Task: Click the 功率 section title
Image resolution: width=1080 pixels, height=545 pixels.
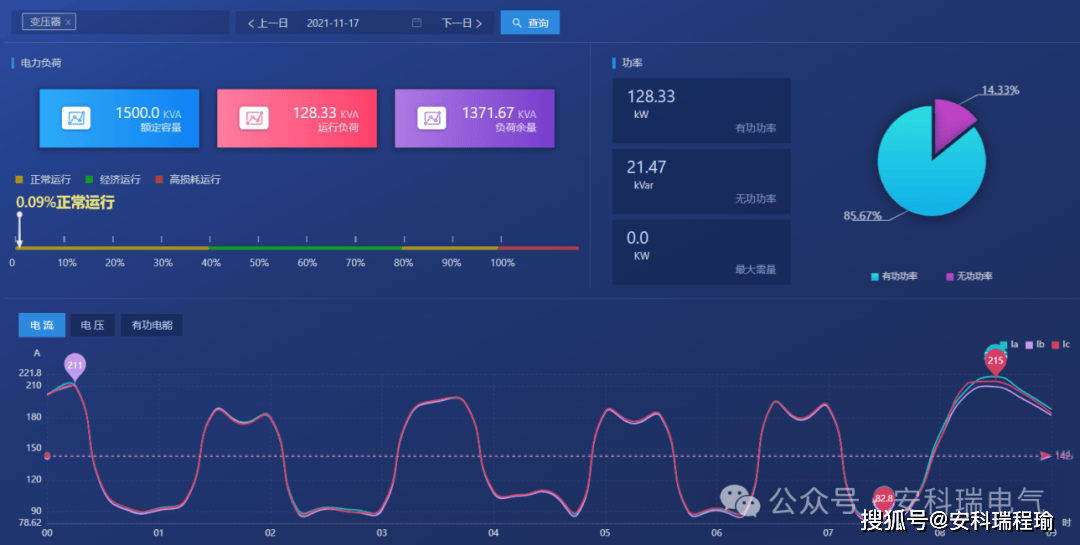Action: (632, 63)
